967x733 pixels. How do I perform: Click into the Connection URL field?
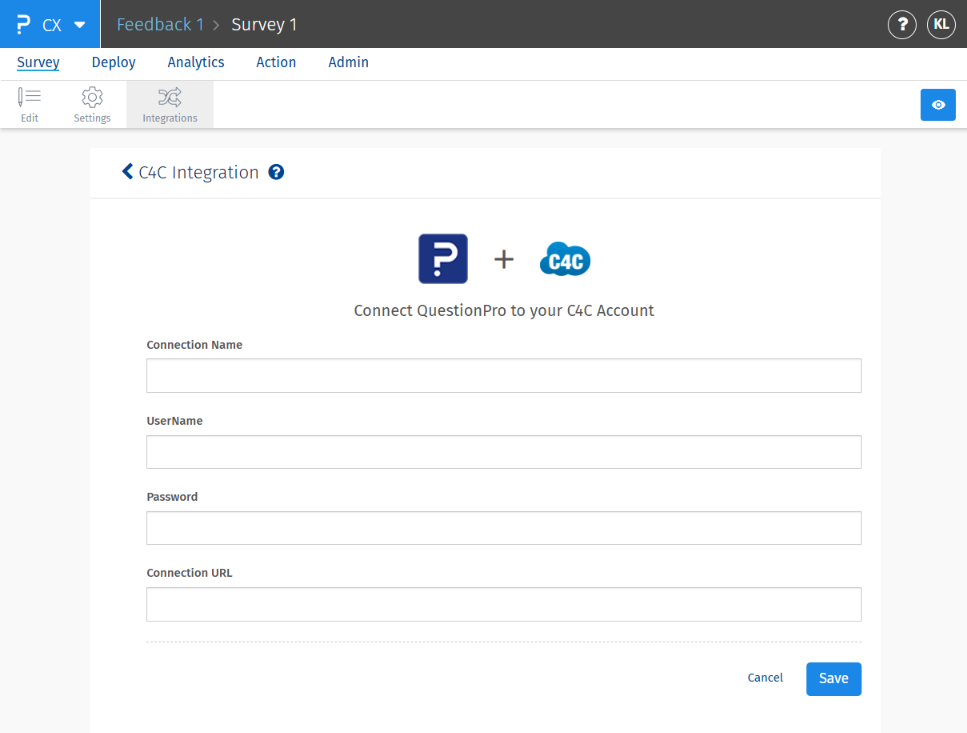(x=503, y=605)
